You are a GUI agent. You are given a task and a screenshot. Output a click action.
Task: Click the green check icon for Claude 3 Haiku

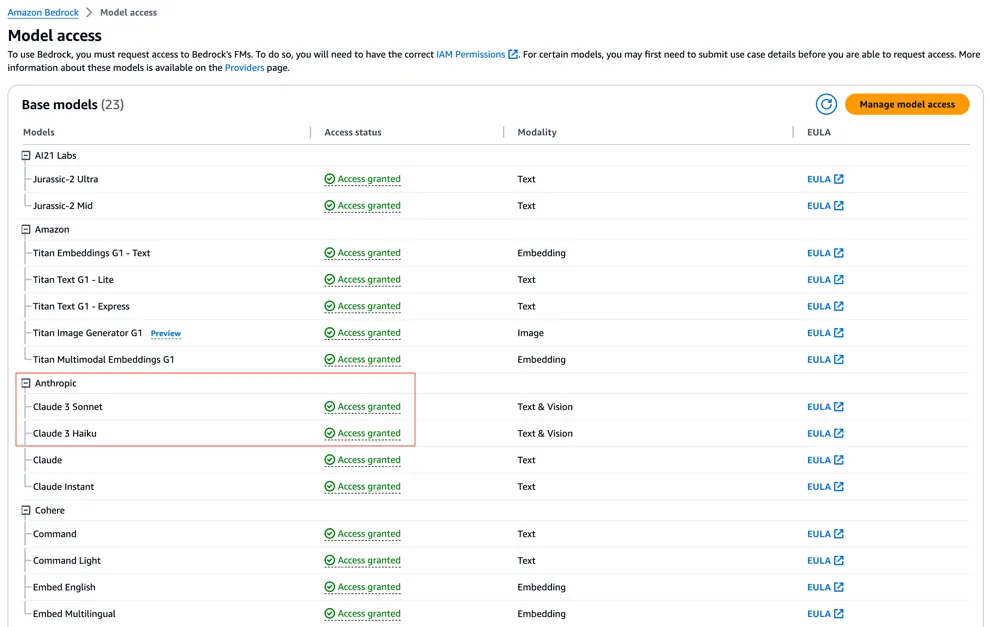coord(330,434)
